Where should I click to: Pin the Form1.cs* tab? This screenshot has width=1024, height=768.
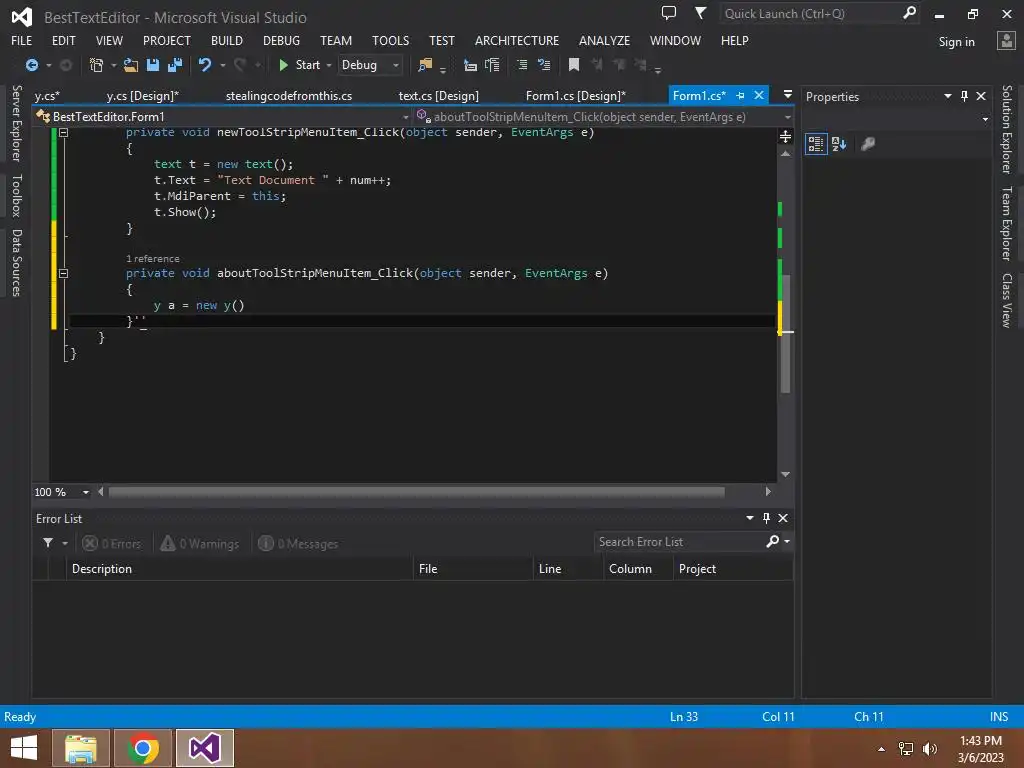(740, 96)
